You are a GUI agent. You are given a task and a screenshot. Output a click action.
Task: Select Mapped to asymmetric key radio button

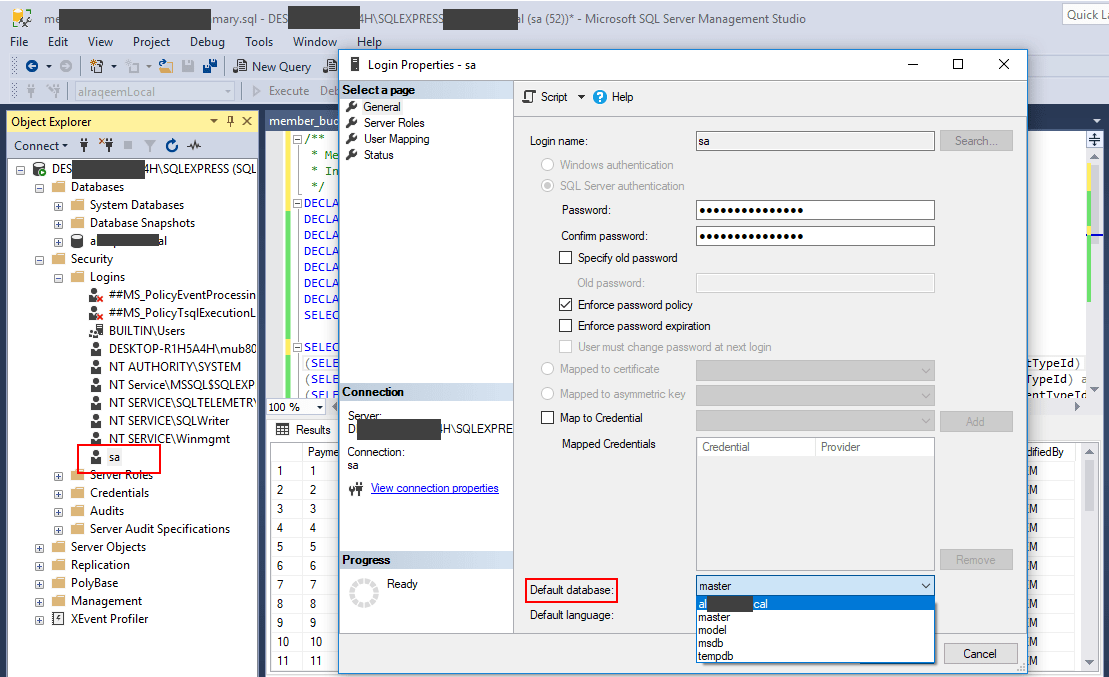click(x=547, y=393)
